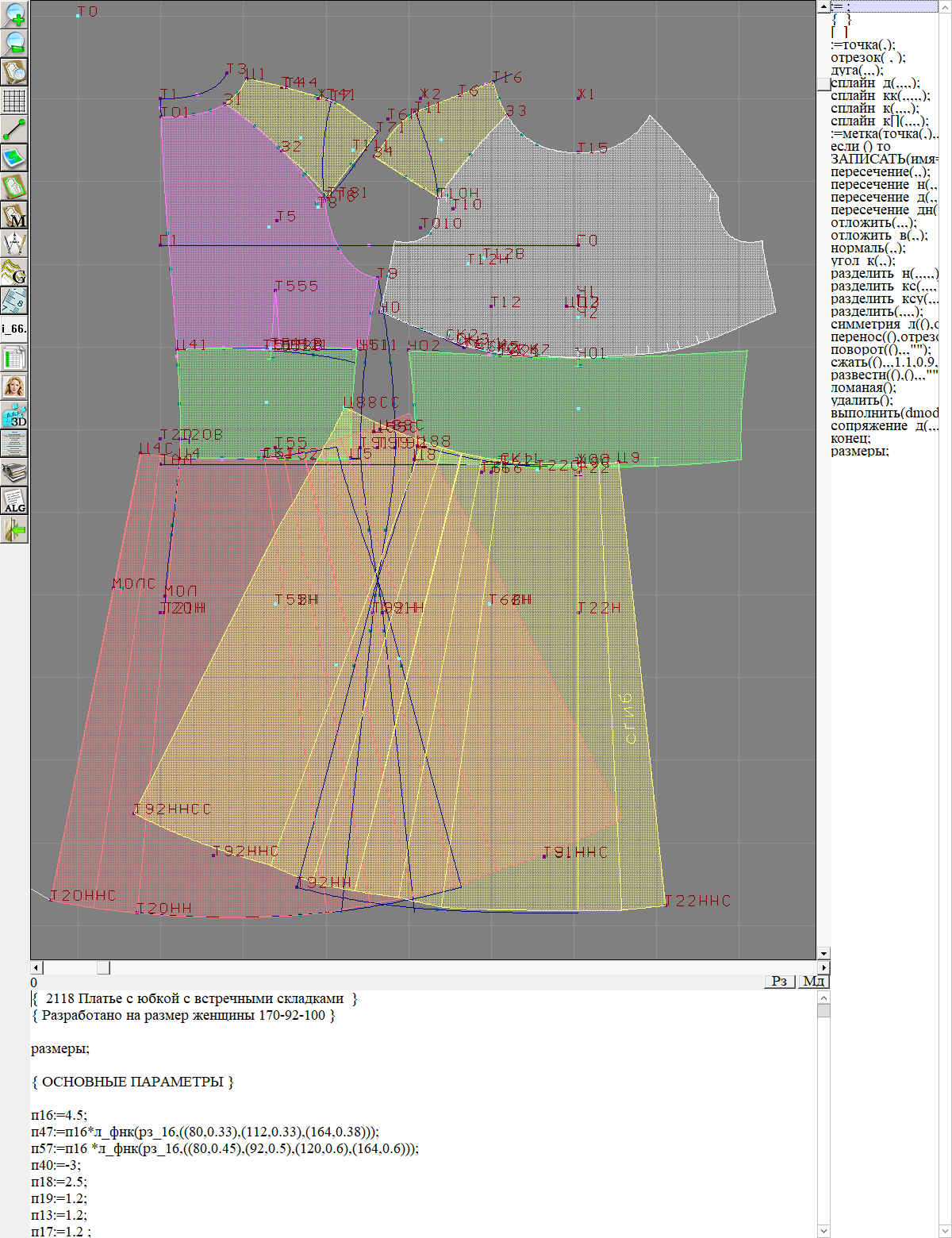Click the canvas horizontal scrollbar right arrow

pyautogui.click(x=824, y=967)
